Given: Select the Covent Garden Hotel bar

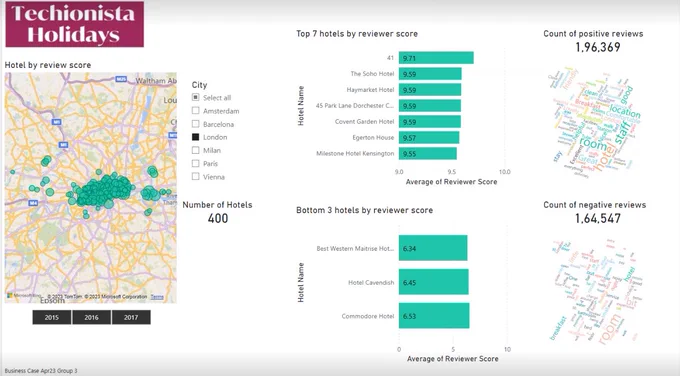Looking at the screenshot, I should coord(430,122).
